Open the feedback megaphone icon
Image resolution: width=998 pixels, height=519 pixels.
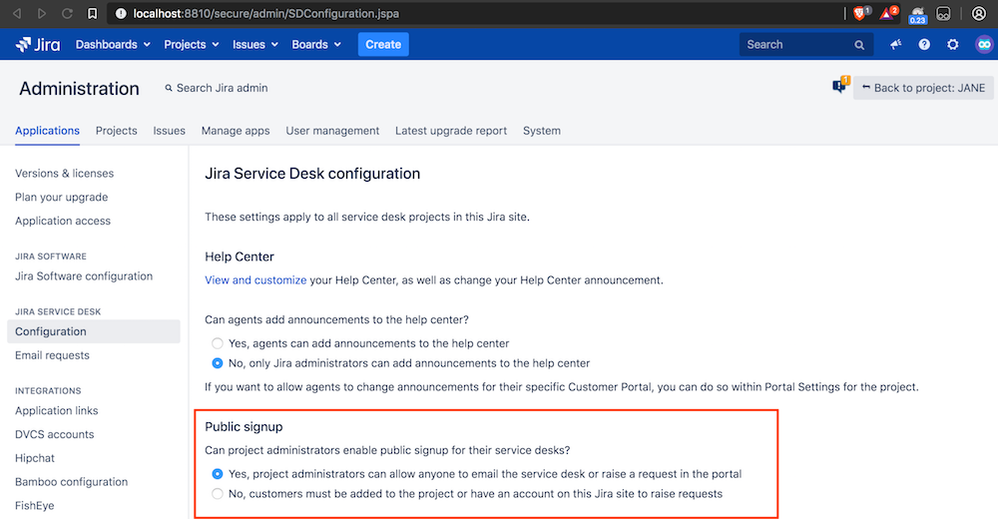tap(896, 45)
